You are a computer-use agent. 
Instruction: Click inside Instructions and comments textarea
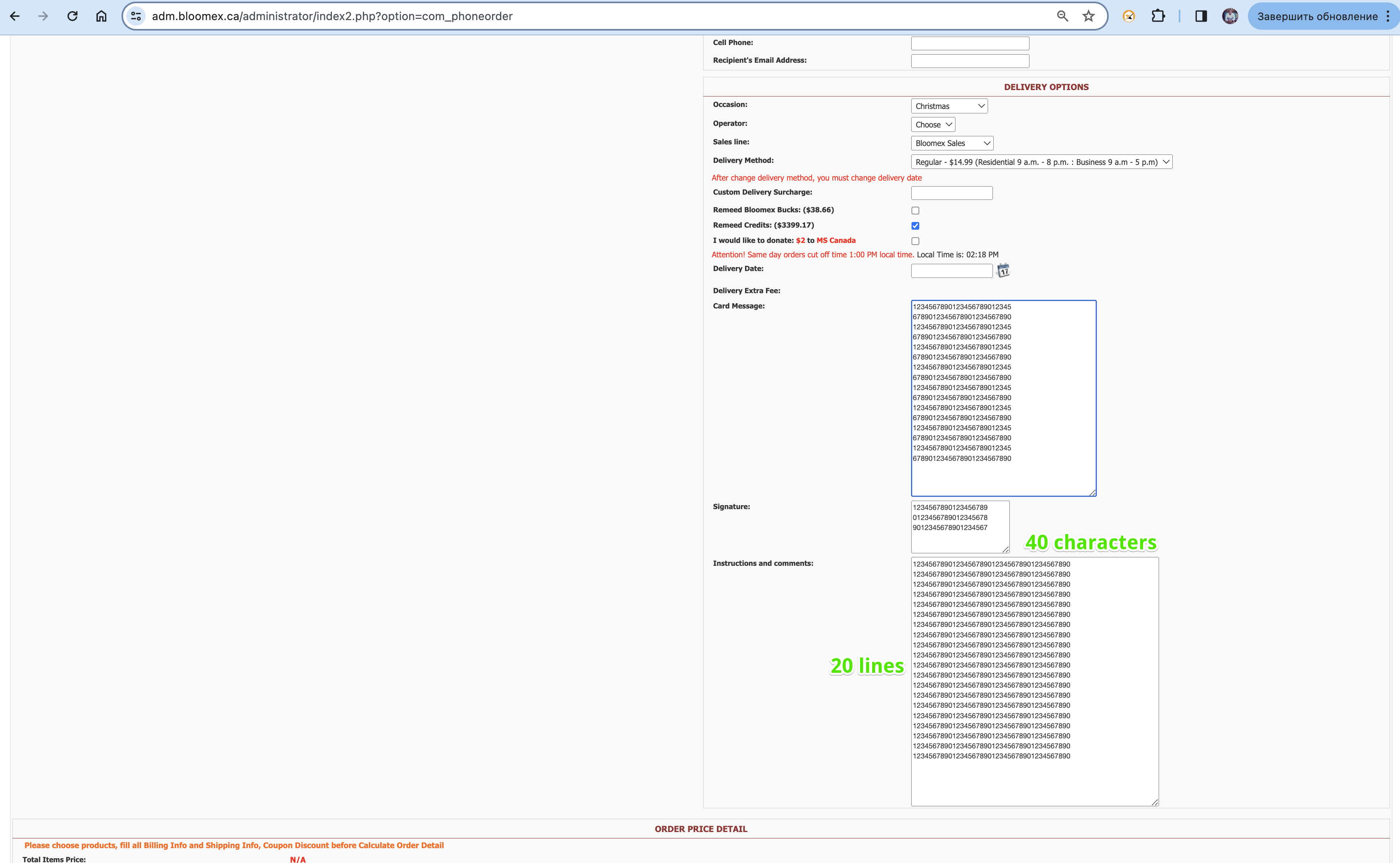coord(1035,682)
